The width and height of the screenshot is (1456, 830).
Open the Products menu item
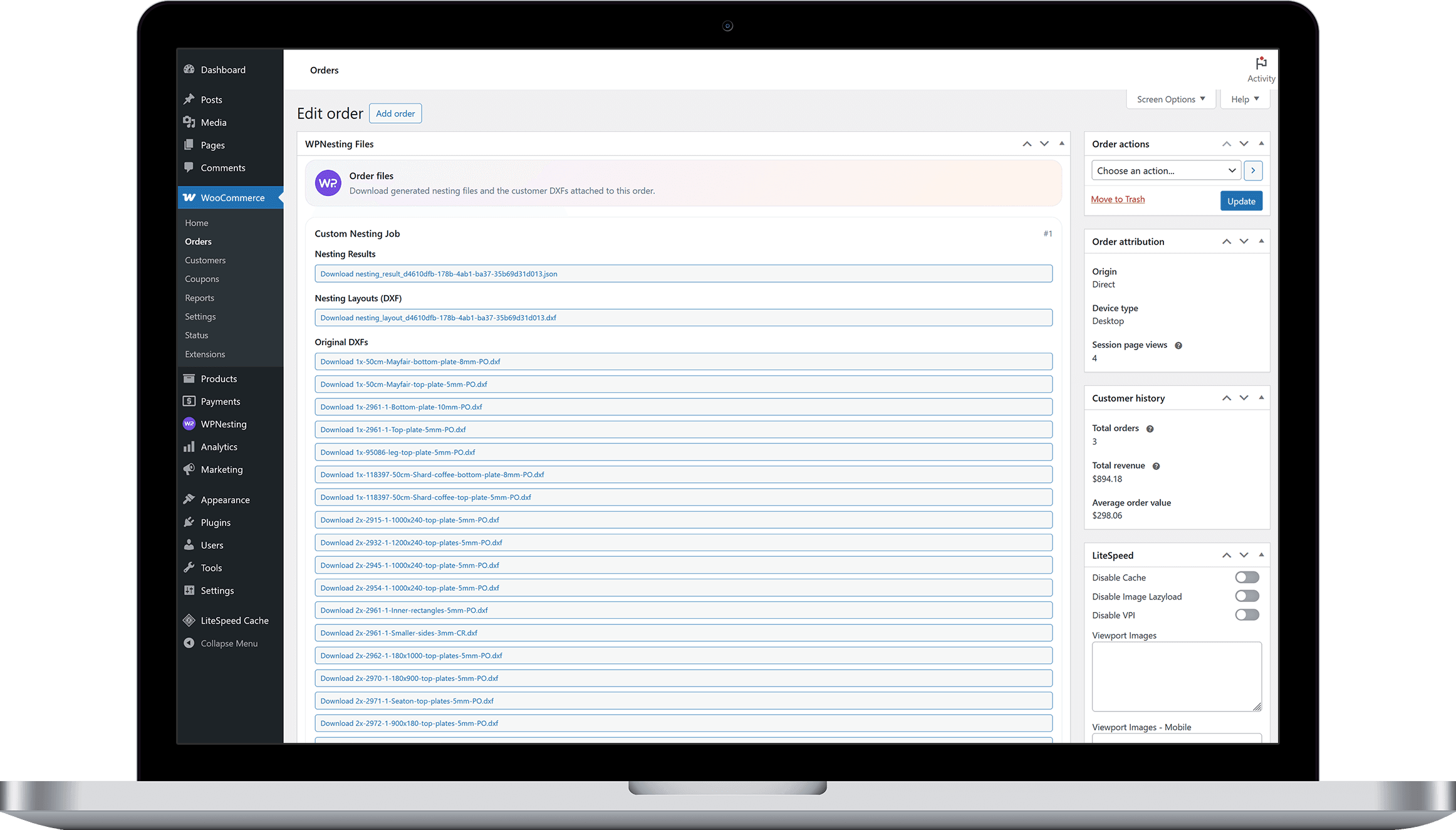219,379
